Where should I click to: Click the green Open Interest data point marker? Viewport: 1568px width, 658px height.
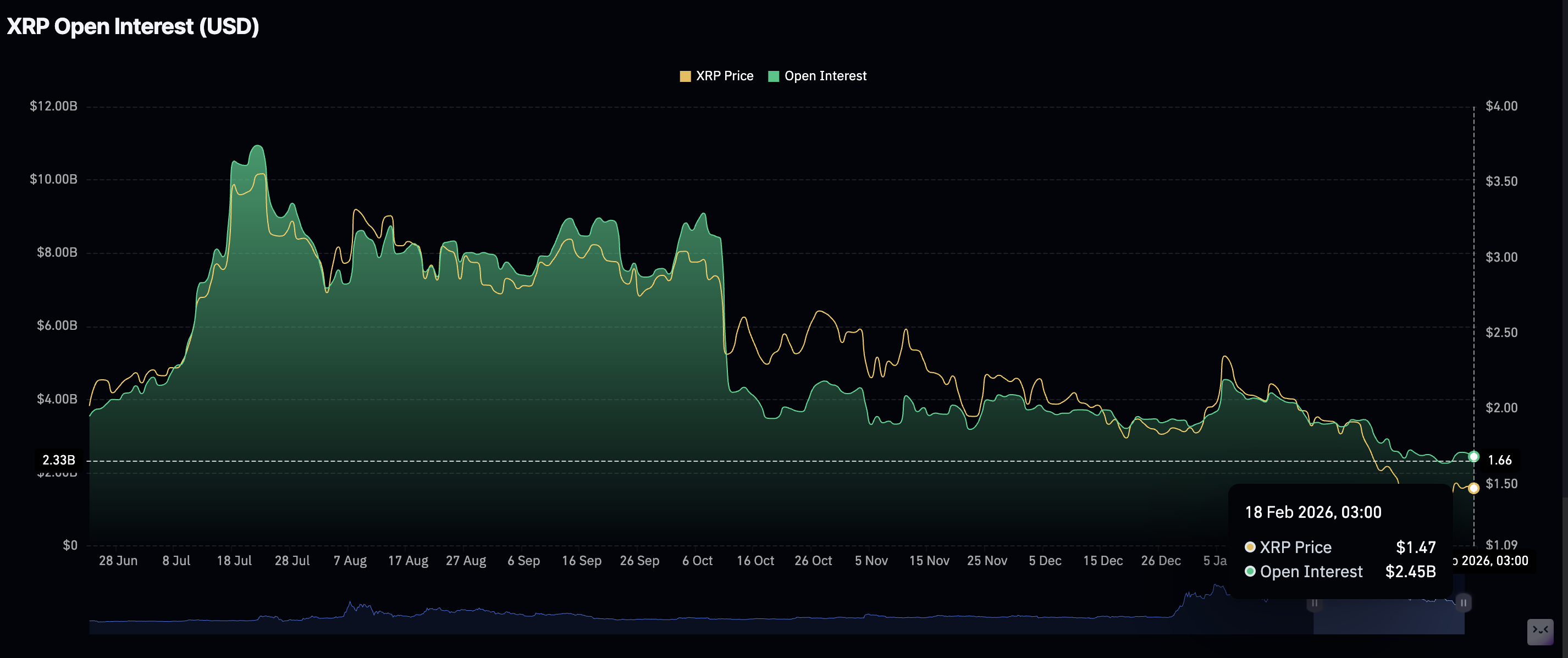[1473, 456]
